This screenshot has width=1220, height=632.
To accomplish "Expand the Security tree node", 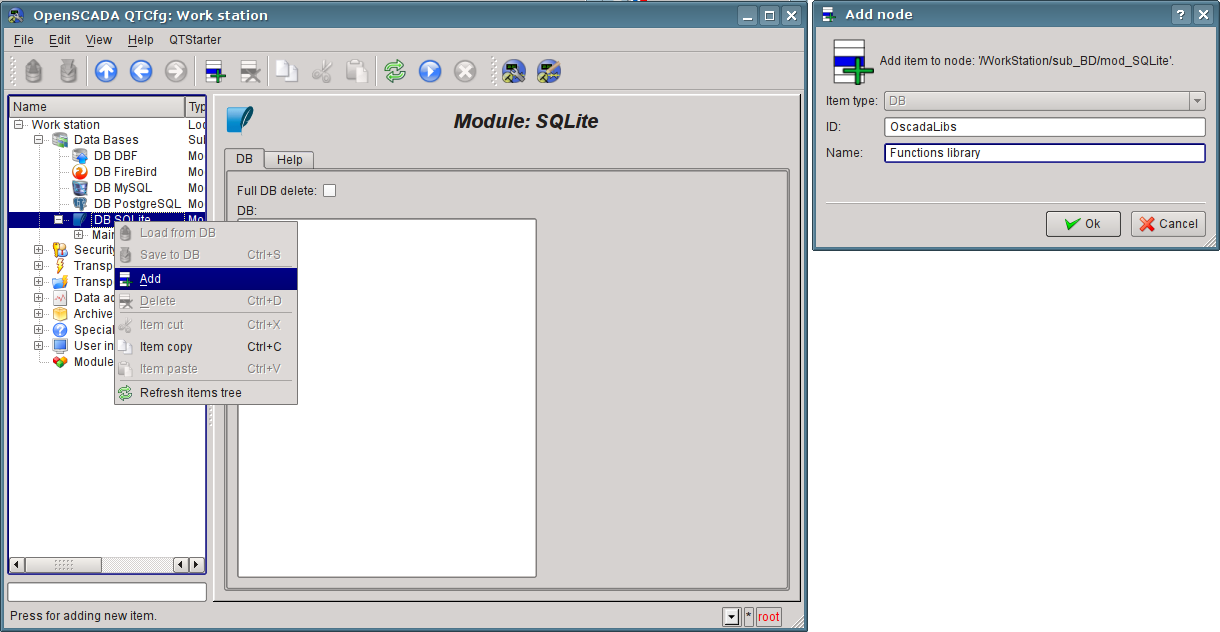I will [x=39, y=250].
